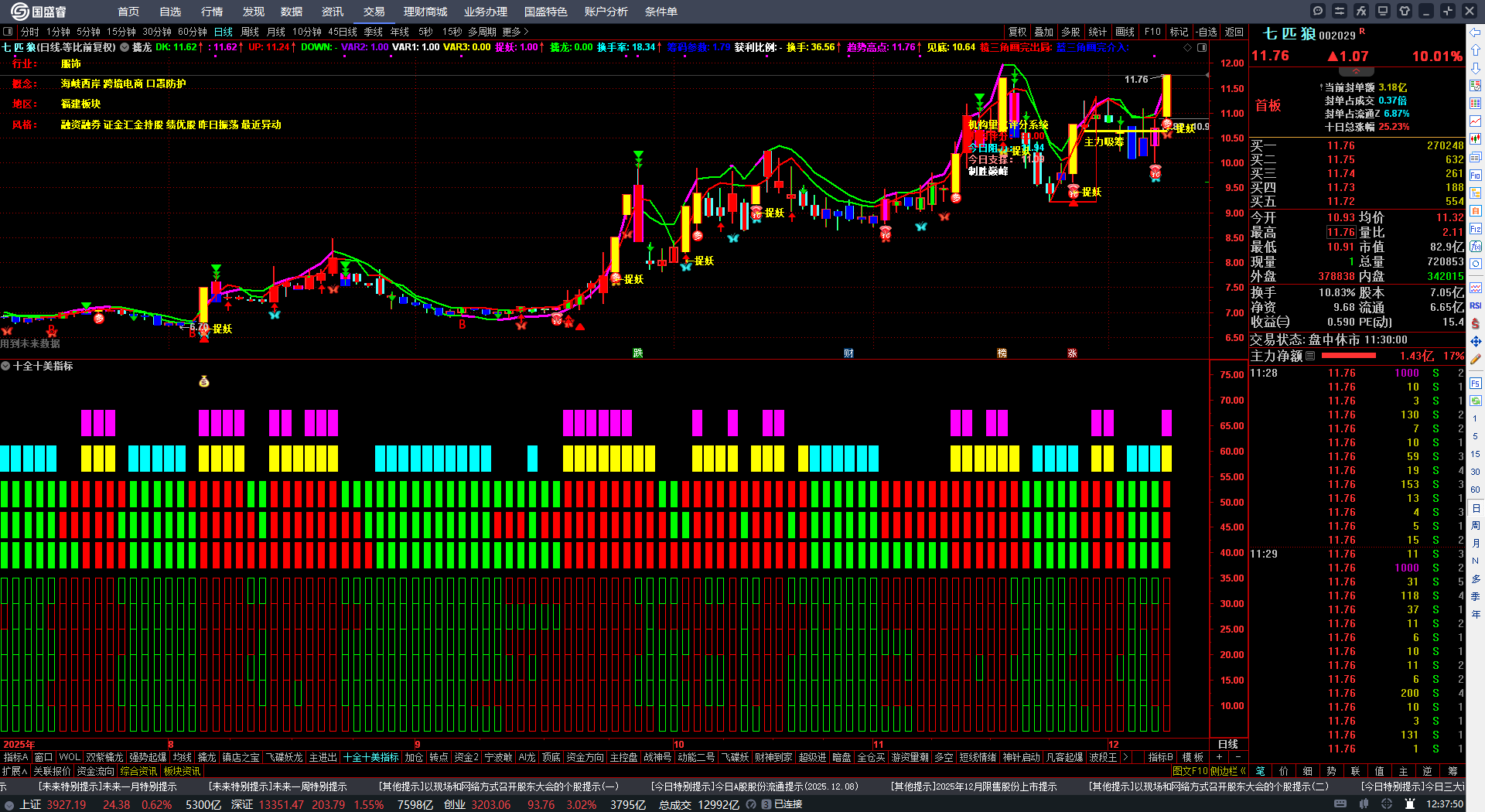Image resolution: width=1485 pixels, height=812 pixels.
Task: Click the 上证 3927.19 index in status bar
Action: [x=53, y=804]
